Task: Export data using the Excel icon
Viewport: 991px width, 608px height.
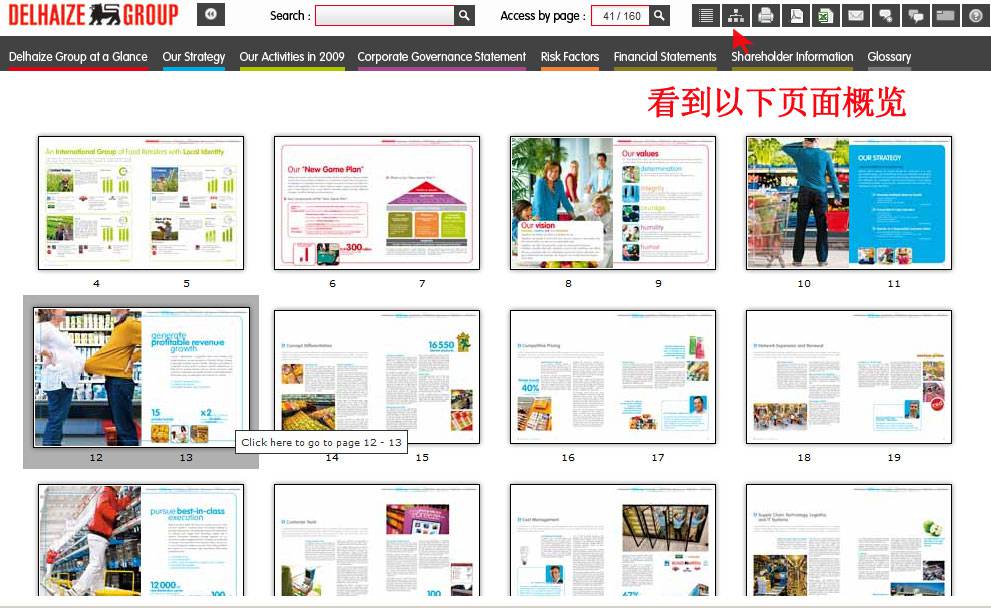Action: tap(824, 15)
